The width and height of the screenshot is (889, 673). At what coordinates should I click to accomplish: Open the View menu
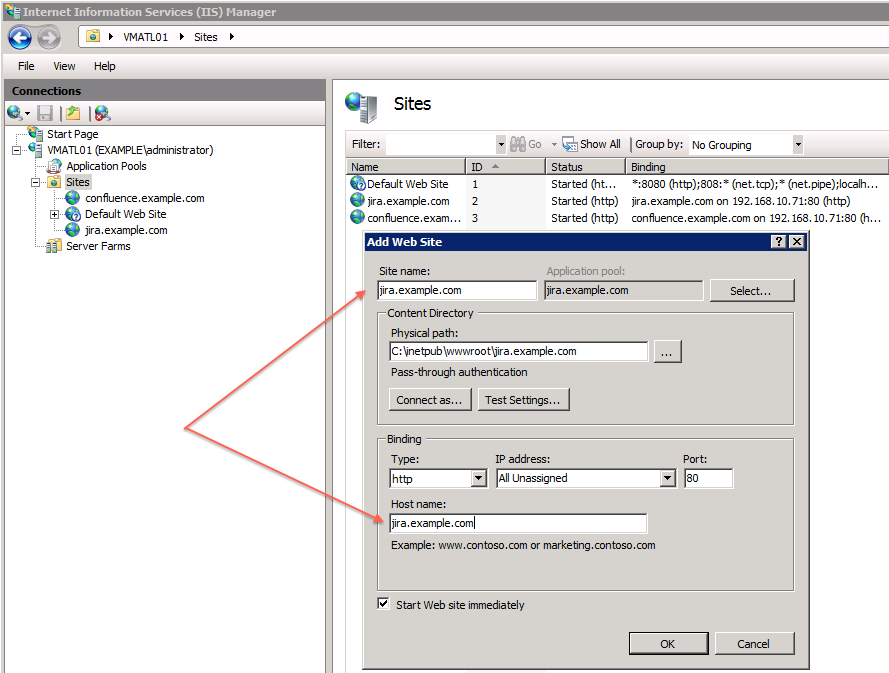click(64, 66)
